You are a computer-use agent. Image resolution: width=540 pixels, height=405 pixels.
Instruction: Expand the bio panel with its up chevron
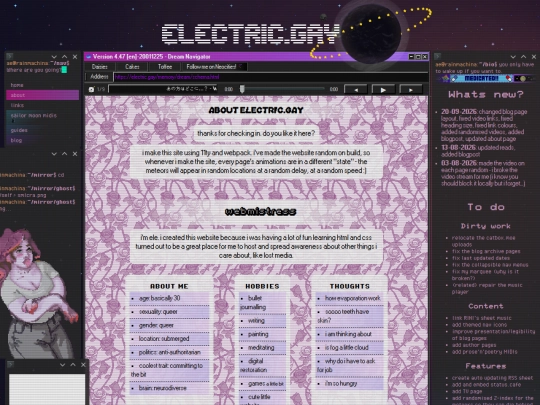523,57
